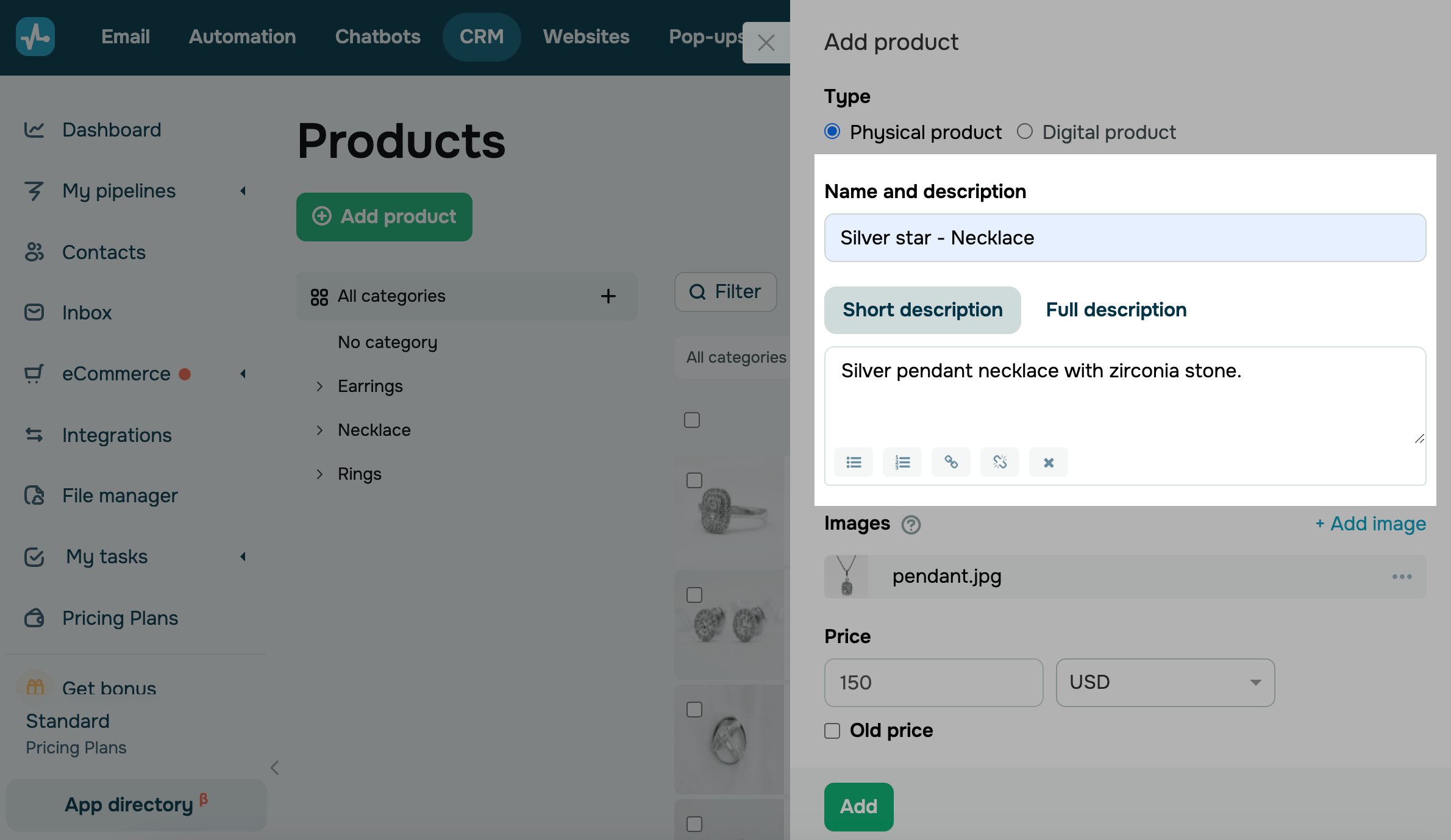Enable the Old price checkbox

click(x=832, y=731)
